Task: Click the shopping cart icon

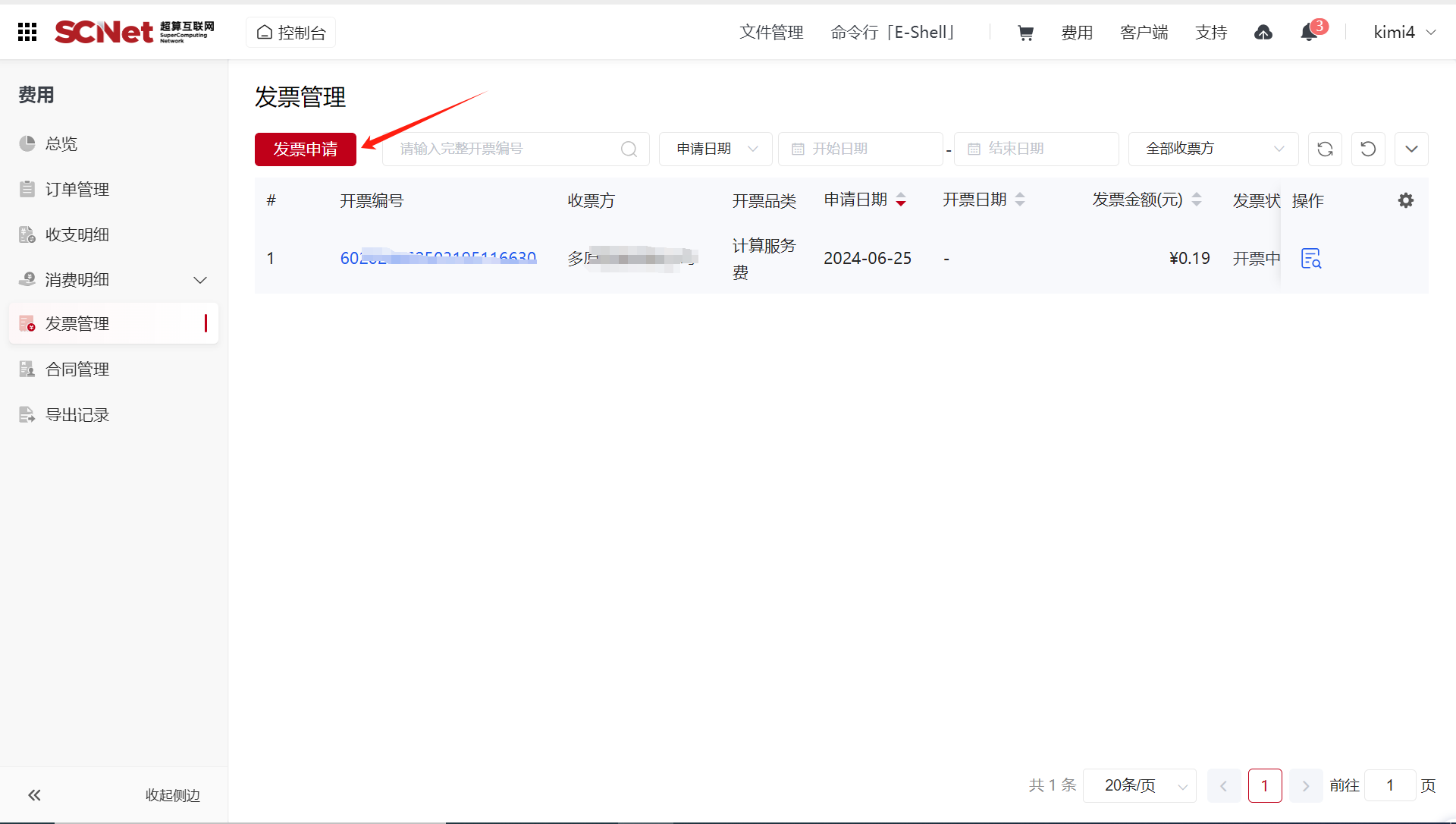Action: [1025, 33]
